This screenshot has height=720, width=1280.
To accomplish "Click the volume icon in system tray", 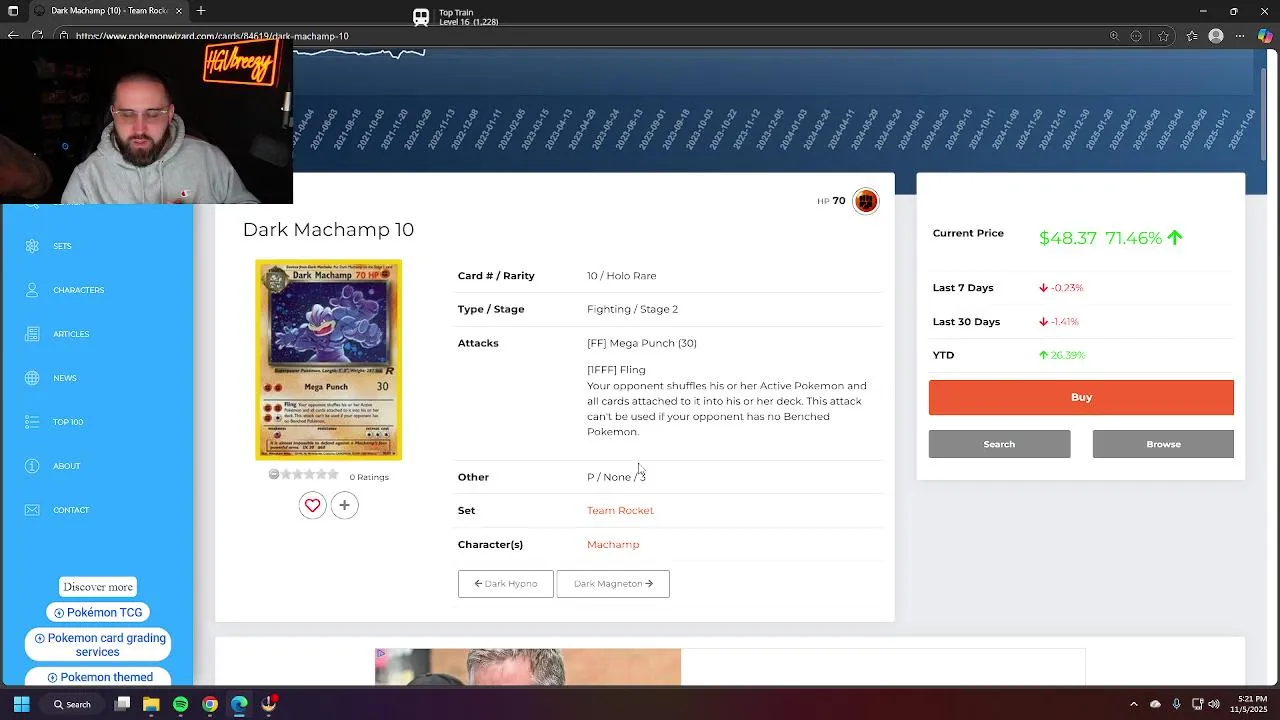I will [x=1216, y=704].
